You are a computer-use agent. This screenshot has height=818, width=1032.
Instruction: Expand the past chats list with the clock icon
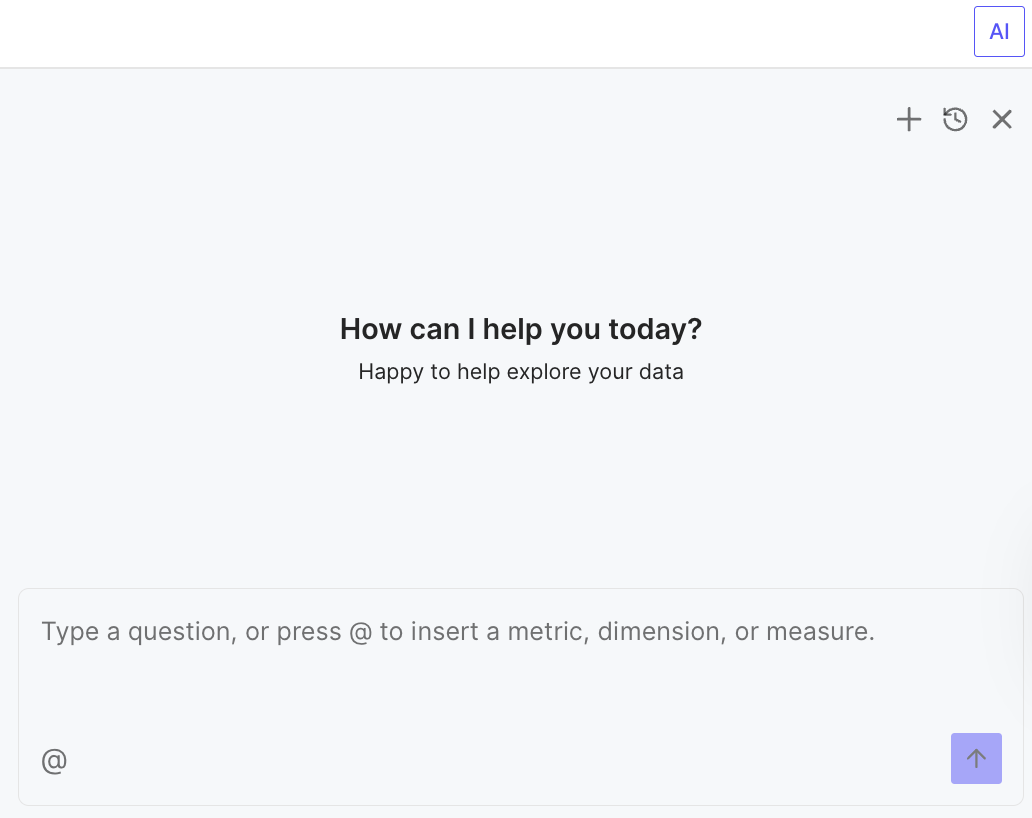point(955,120)
